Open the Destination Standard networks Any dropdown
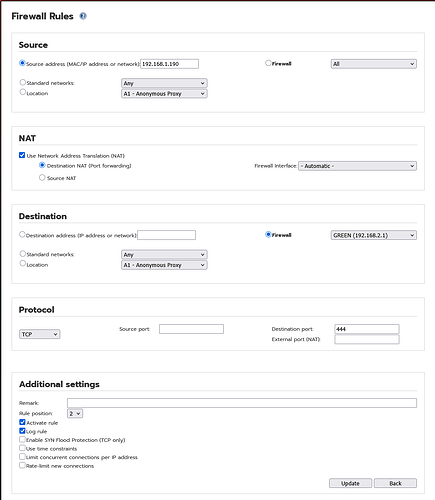435x500 pixels. [164, 255]
